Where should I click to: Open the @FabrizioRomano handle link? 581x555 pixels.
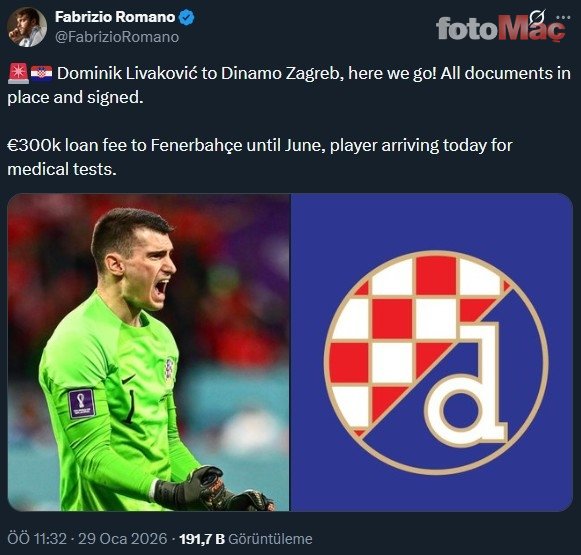point(117,37)
